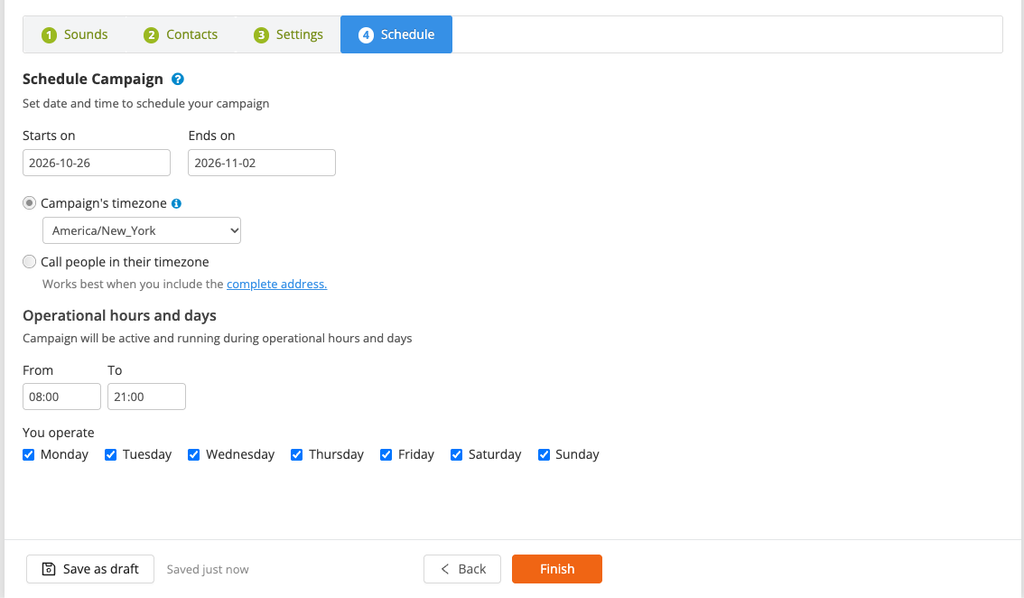The height and width of the screenshot is (598, 1024).
Task: Uncheck the Sunday checkbox
Action: click(544, 455)
